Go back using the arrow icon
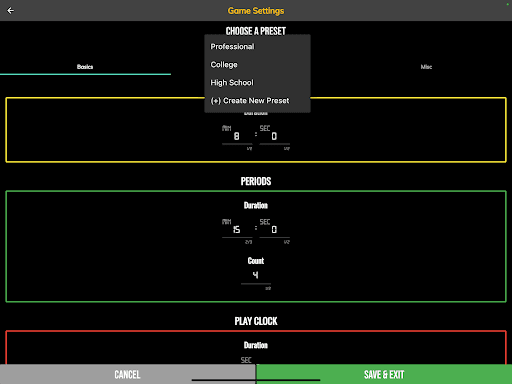Screen dimensions: 512x384 (x=11, y=11)
